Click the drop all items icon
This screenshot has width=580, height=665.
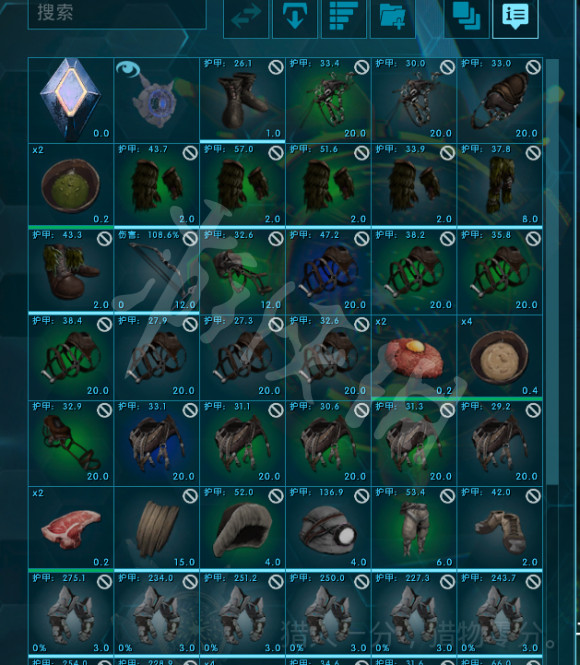(295, 17)
